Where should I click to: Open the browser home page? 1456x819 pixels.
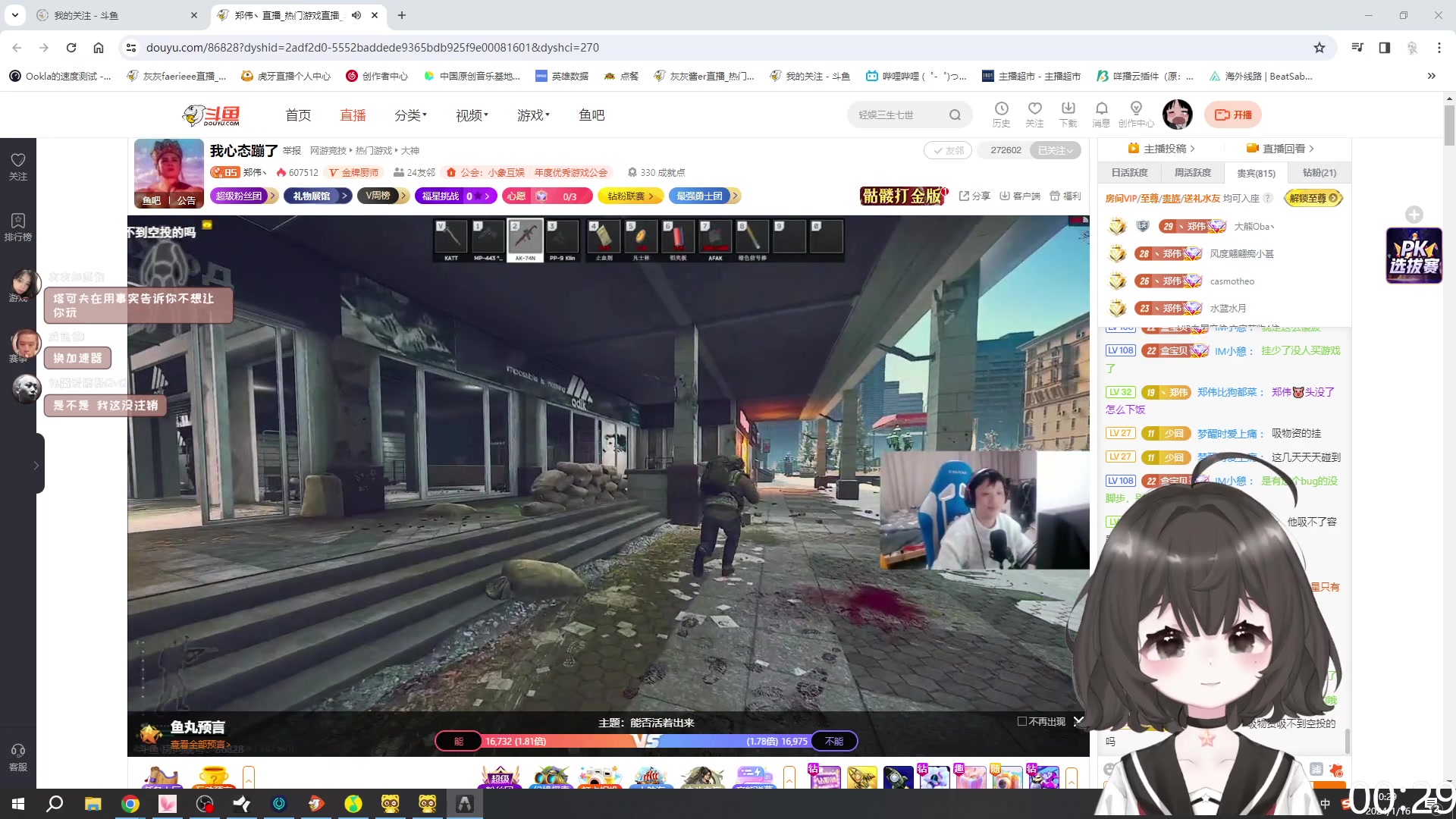(99, 48)
